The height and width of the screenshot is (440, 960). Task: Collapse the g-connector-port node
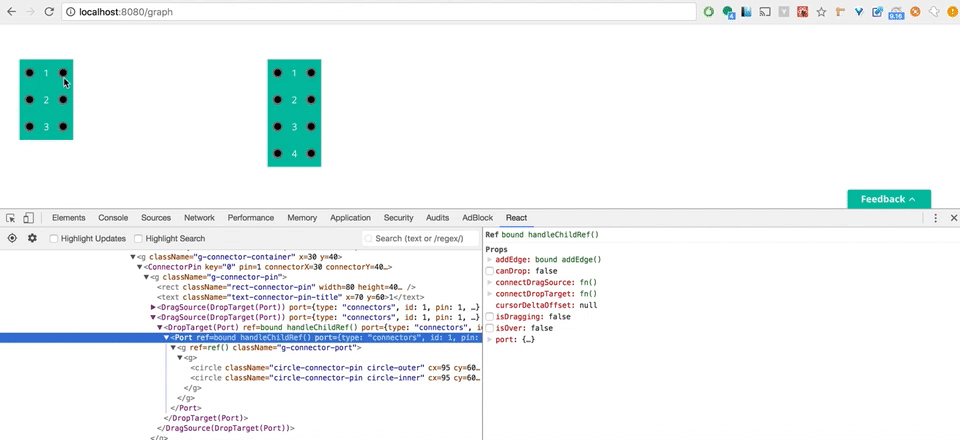[x=173, y=348]
